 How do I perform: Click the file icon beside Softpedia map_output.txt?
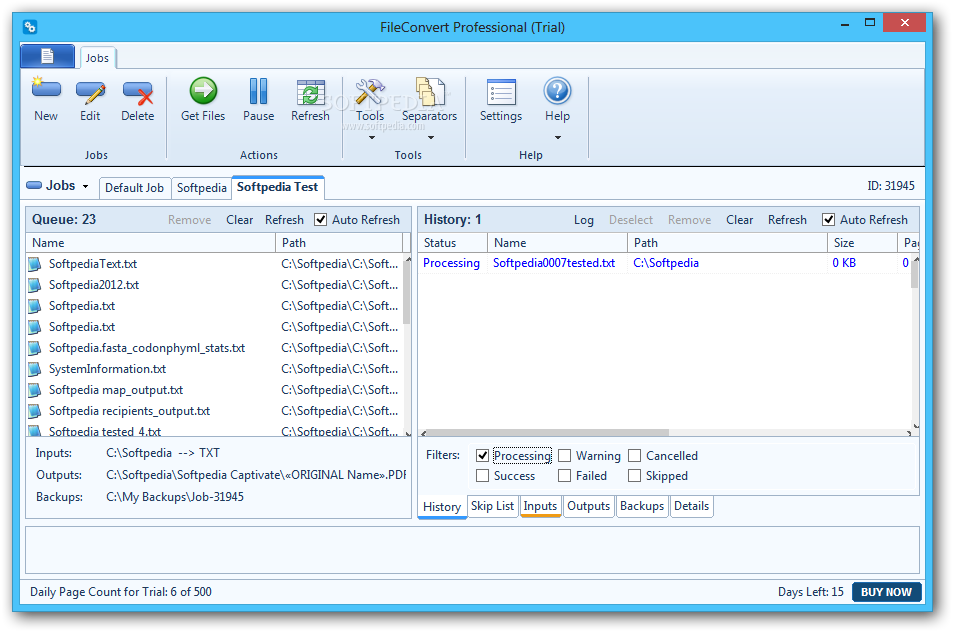[35, 390]
